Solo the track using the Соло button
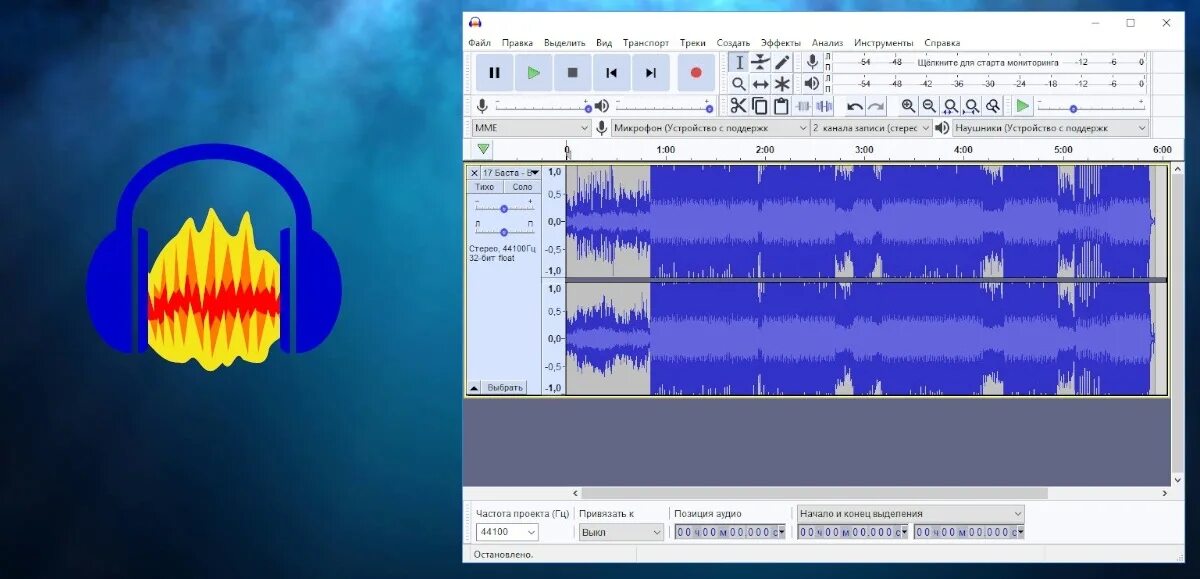The image size is (1200, 579). [x=521, y=187]
